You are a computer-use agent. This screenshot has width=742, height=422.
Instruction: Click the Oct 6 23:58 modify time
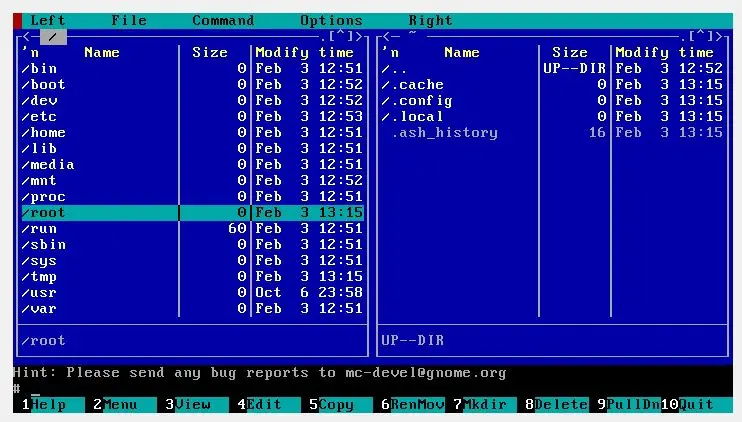[309, 293]
